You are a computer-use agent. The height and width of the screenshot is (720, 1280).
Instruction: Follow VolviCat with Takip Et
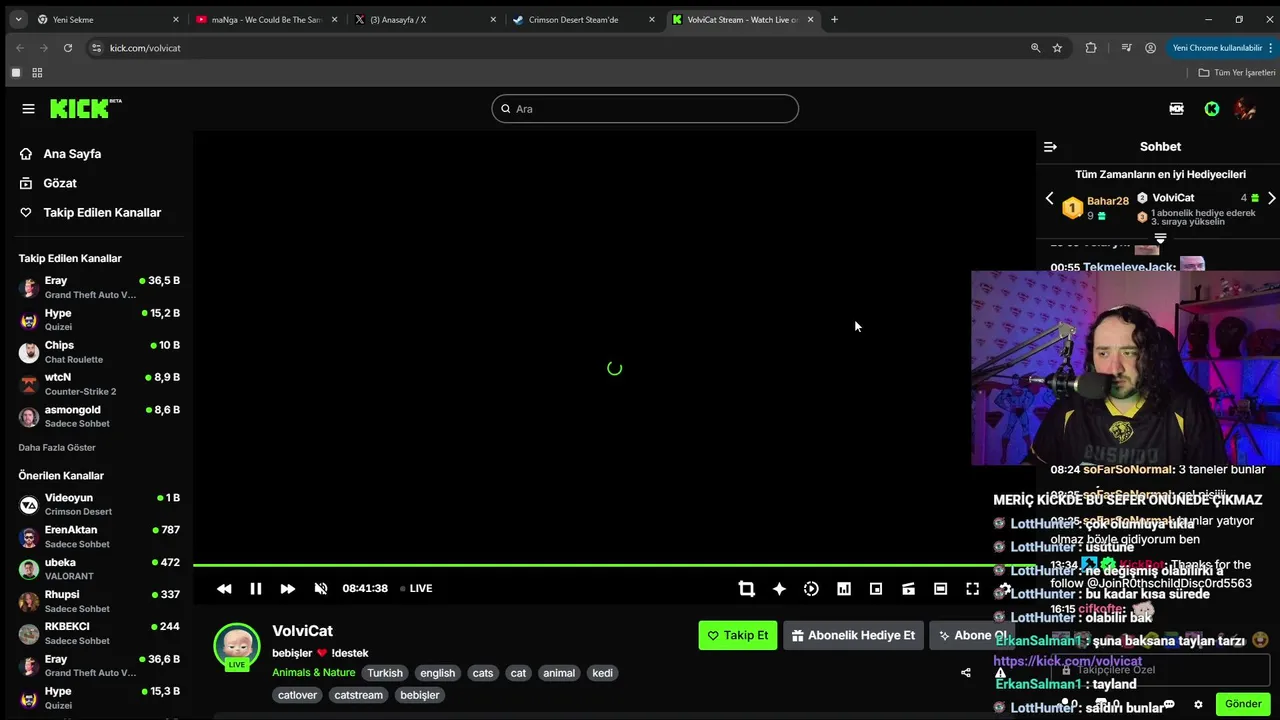pyautogui.click(x=738, y=635)
